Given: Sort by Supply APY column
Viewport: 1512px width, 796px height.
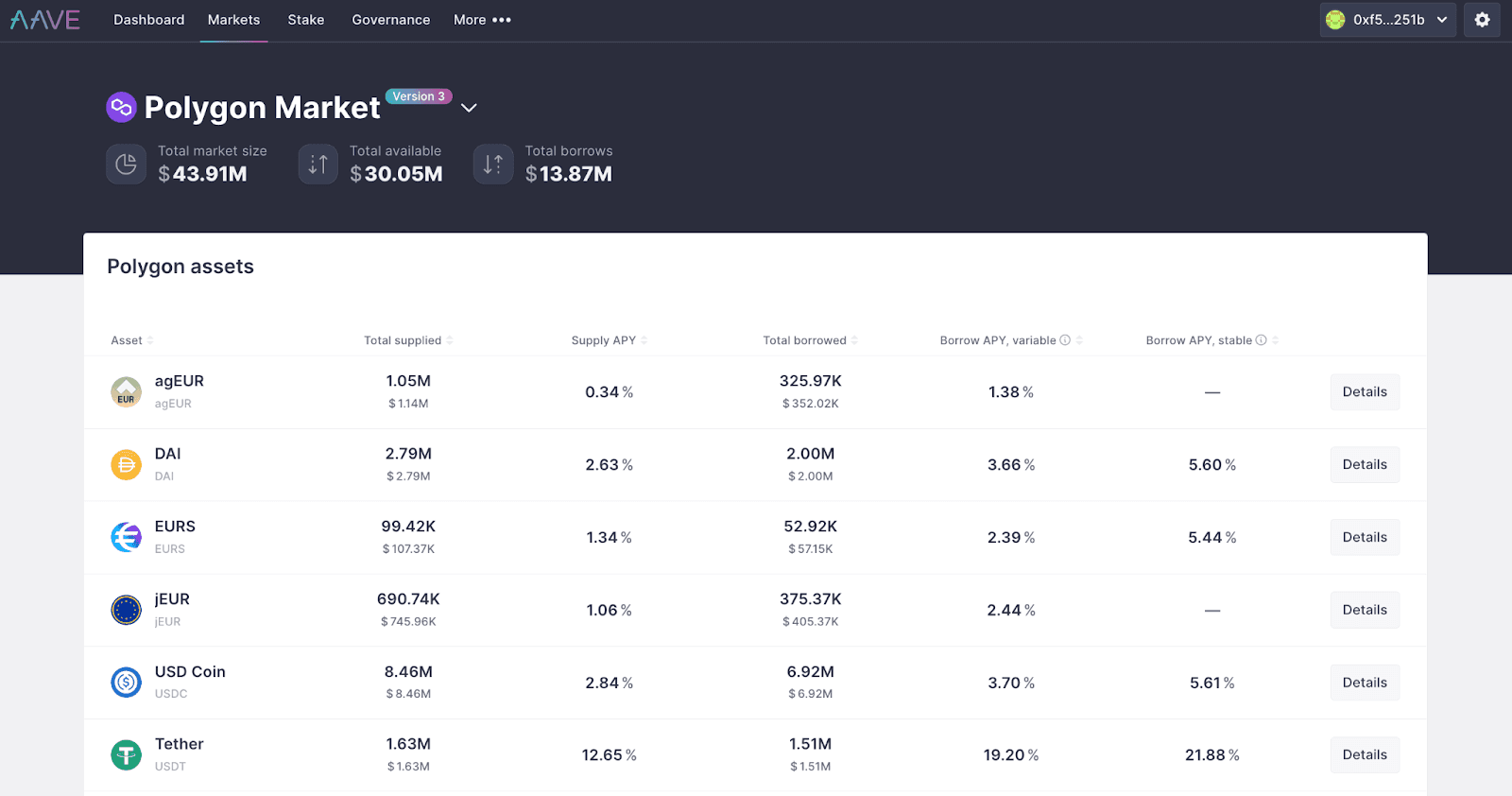Looking at the screenshot, I should [609, 340].
